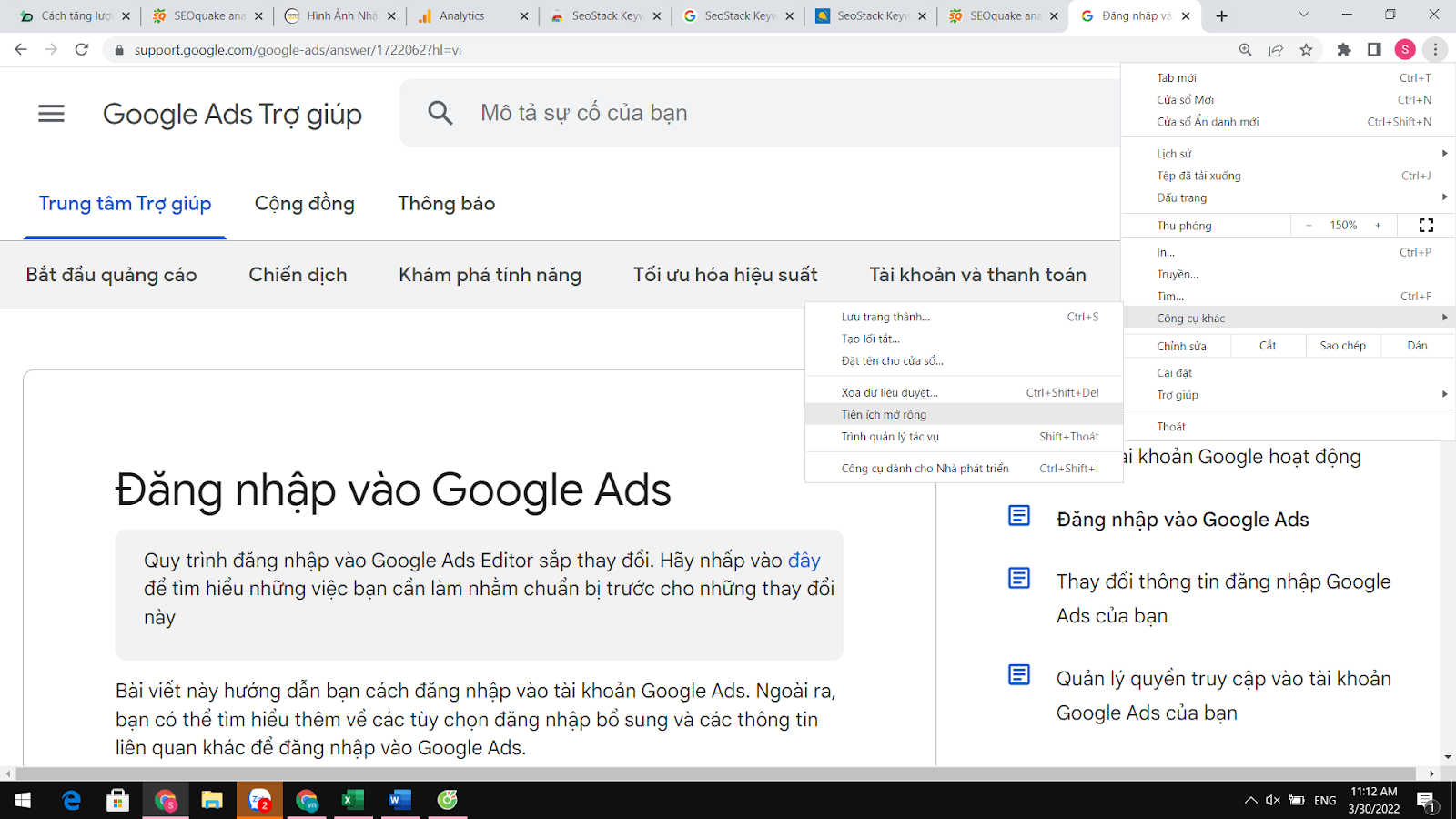Close the Chrome three-dot menu
1456x819 pixels.
[1435, 49]
